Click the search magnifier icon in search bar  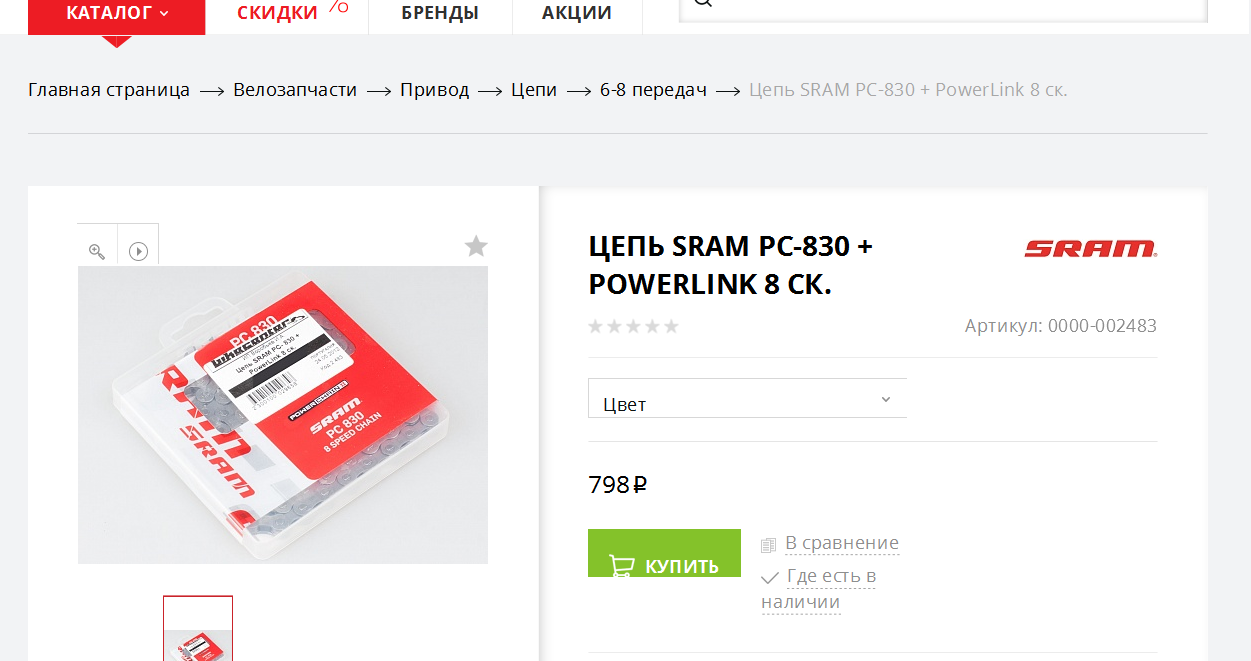click(x=703, y=3)
